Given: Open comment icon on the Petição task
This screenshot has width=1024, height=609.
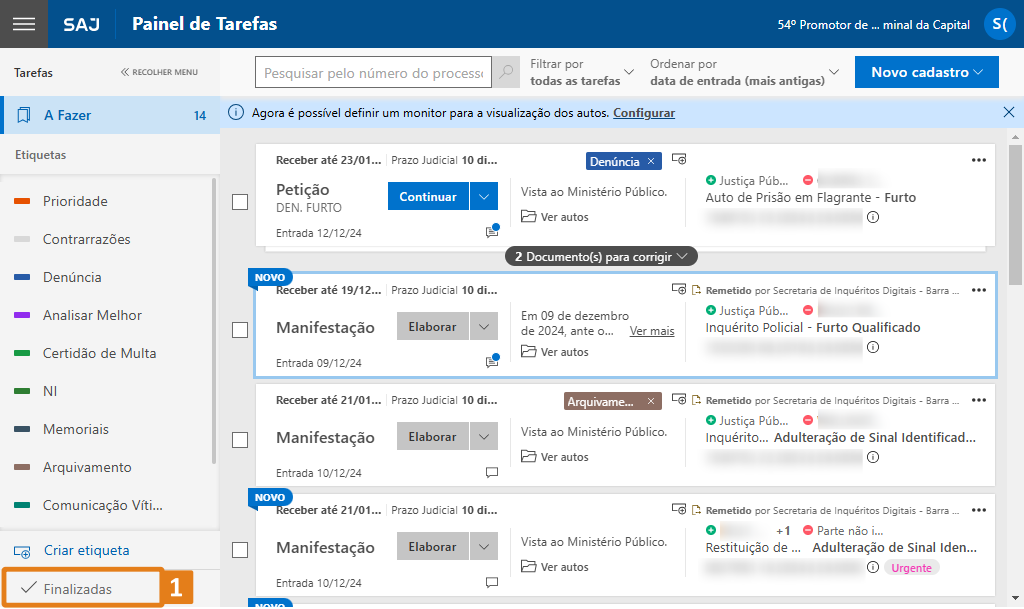Looking at the screenshot, I should pos(491,232).
